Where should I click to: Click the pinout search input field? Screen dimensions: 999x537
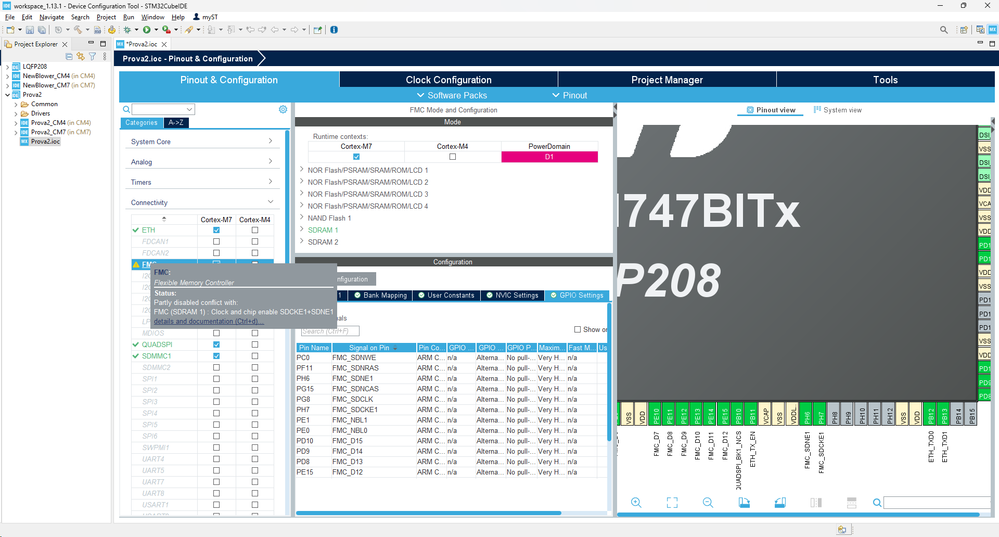[x=937, y=503]
